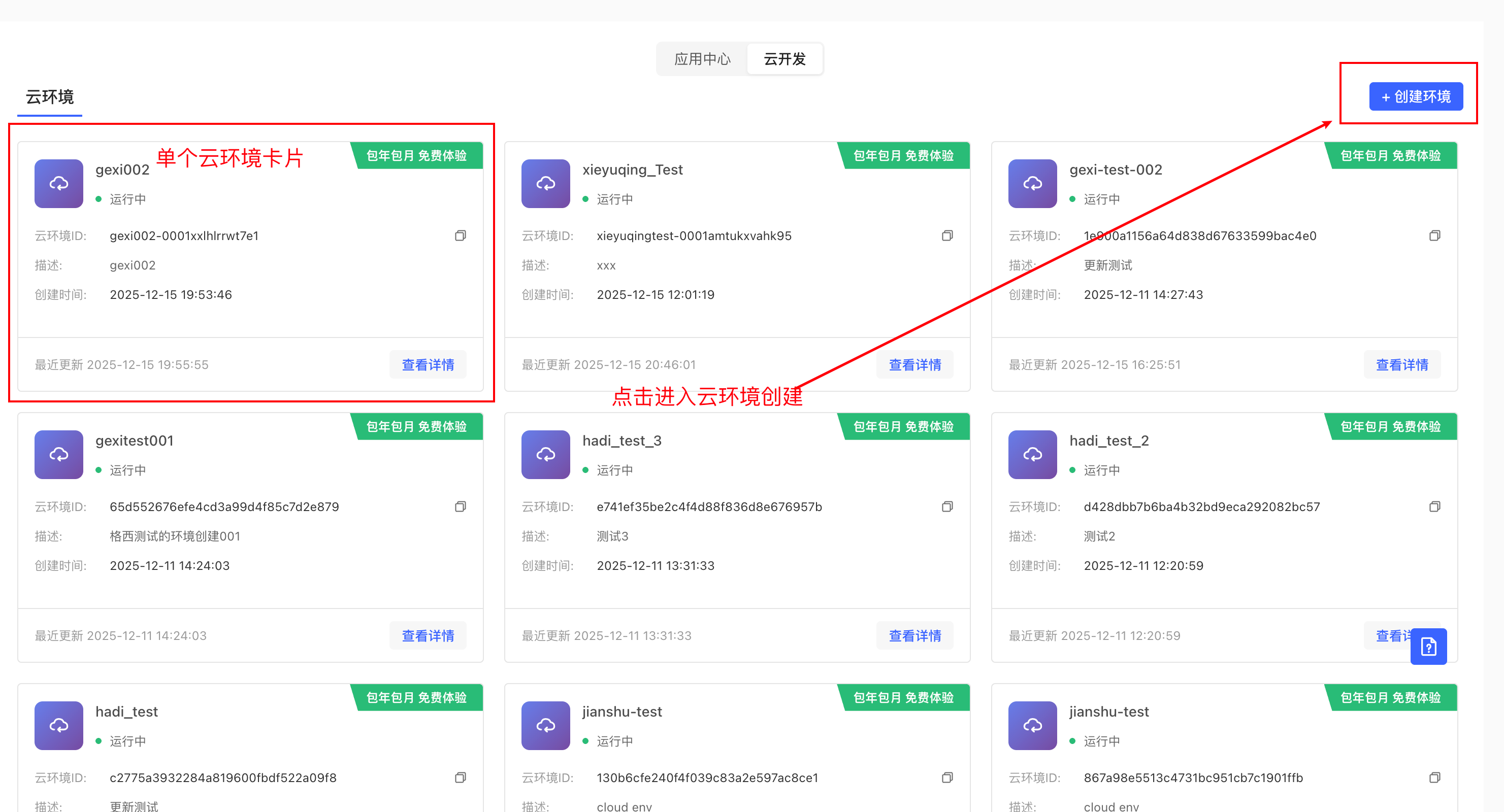Open the floating help document icon
Image resolution: width=1504 pixels, height=812 pixels.
tap(1428, 647)
